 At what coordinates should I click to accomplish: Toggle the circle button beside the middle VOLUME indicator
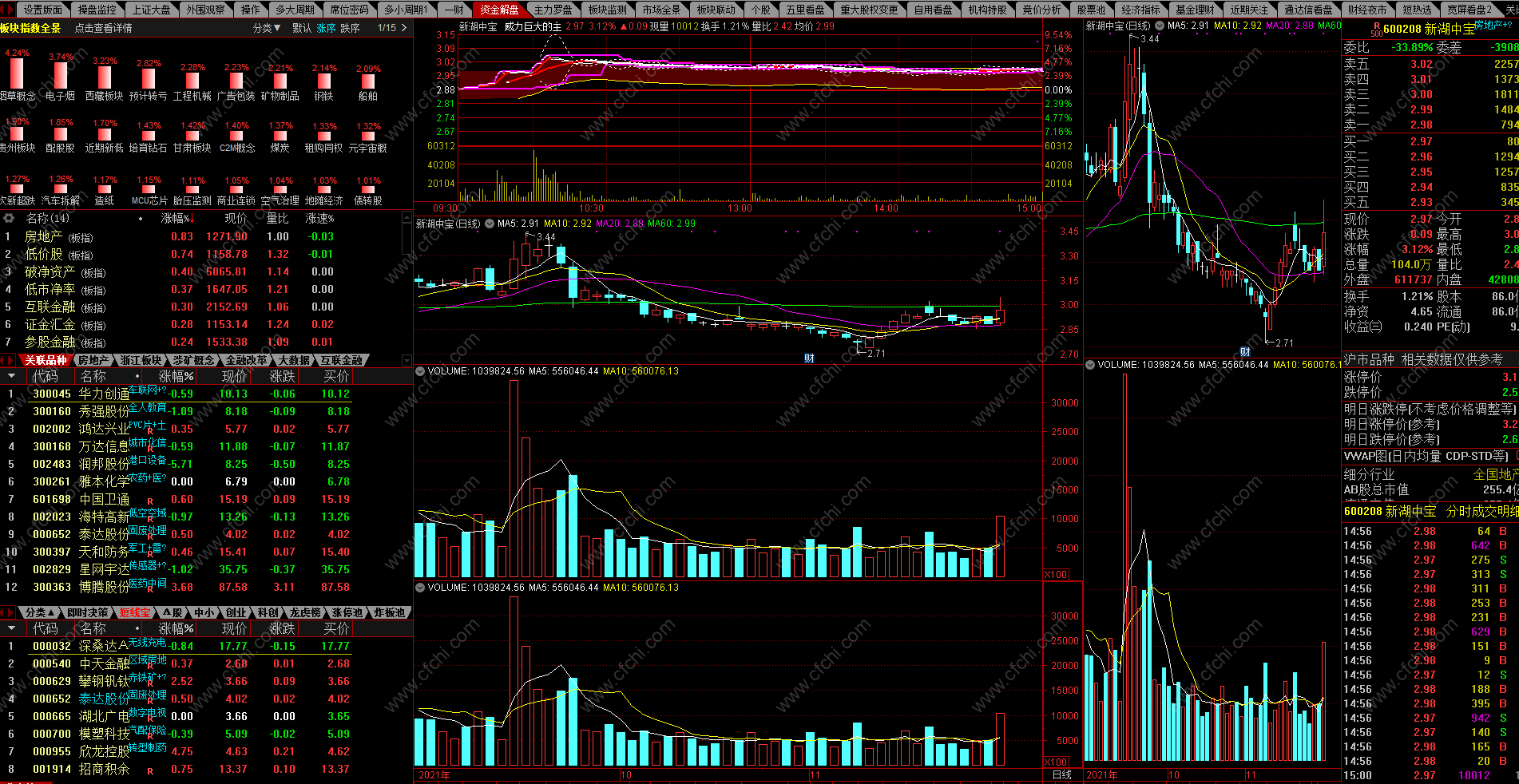pyautogui.click(x=420, y=371)
